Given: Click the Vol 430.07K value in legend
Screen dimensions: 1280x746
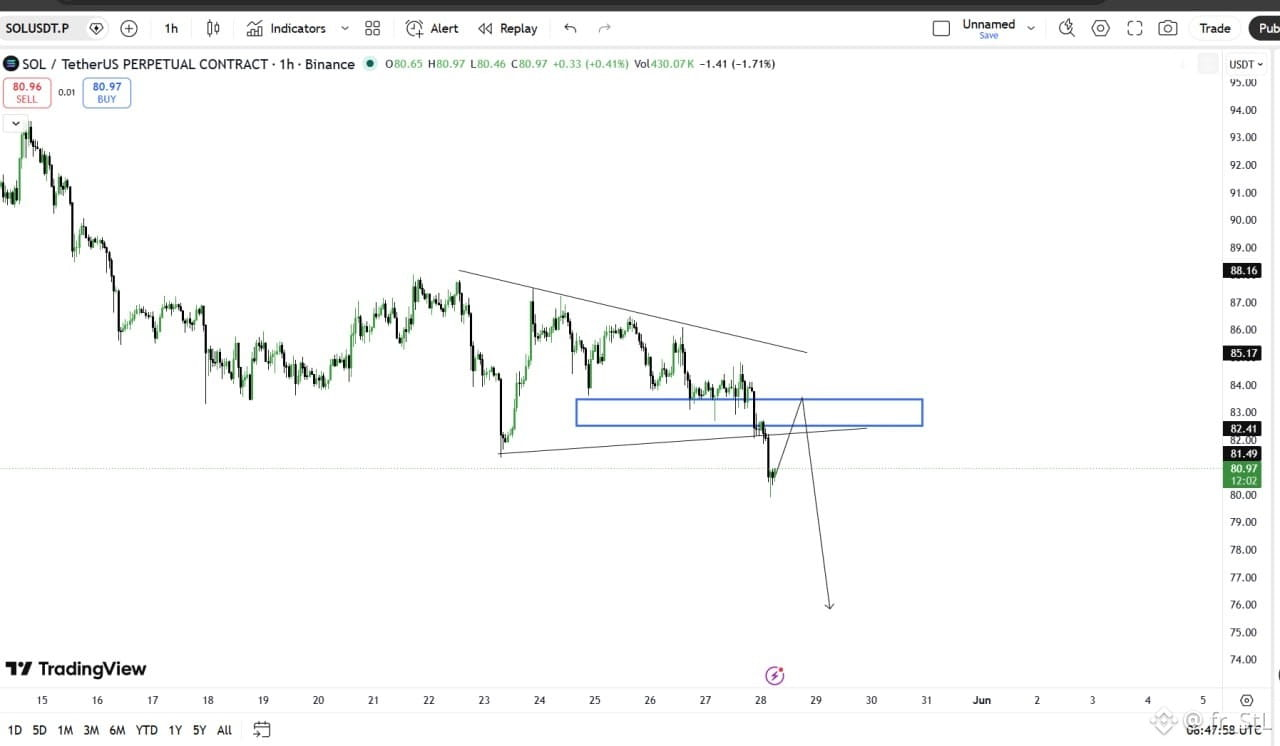Looking at the screenshot, I should (665, 64).
